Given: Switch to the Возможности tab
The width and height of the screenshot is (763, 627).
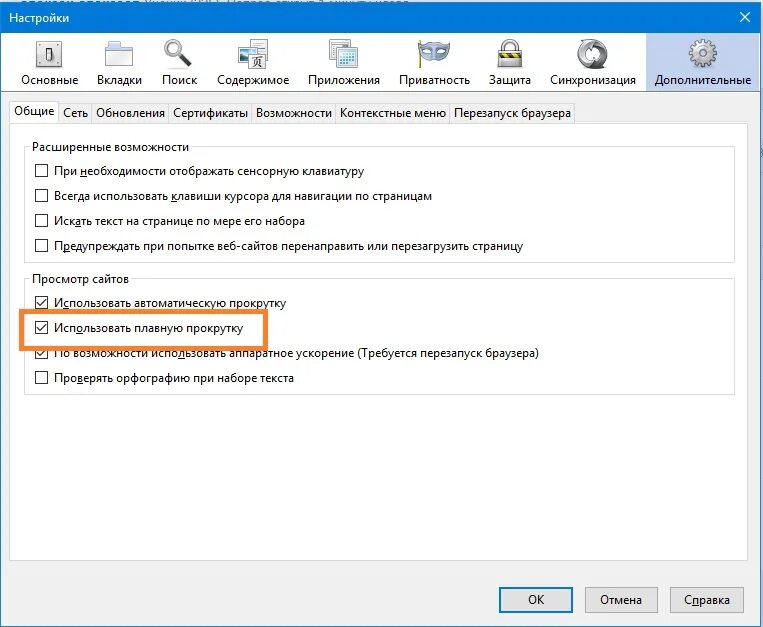Looking at the screenshot, I should click(x=293, y=113).
